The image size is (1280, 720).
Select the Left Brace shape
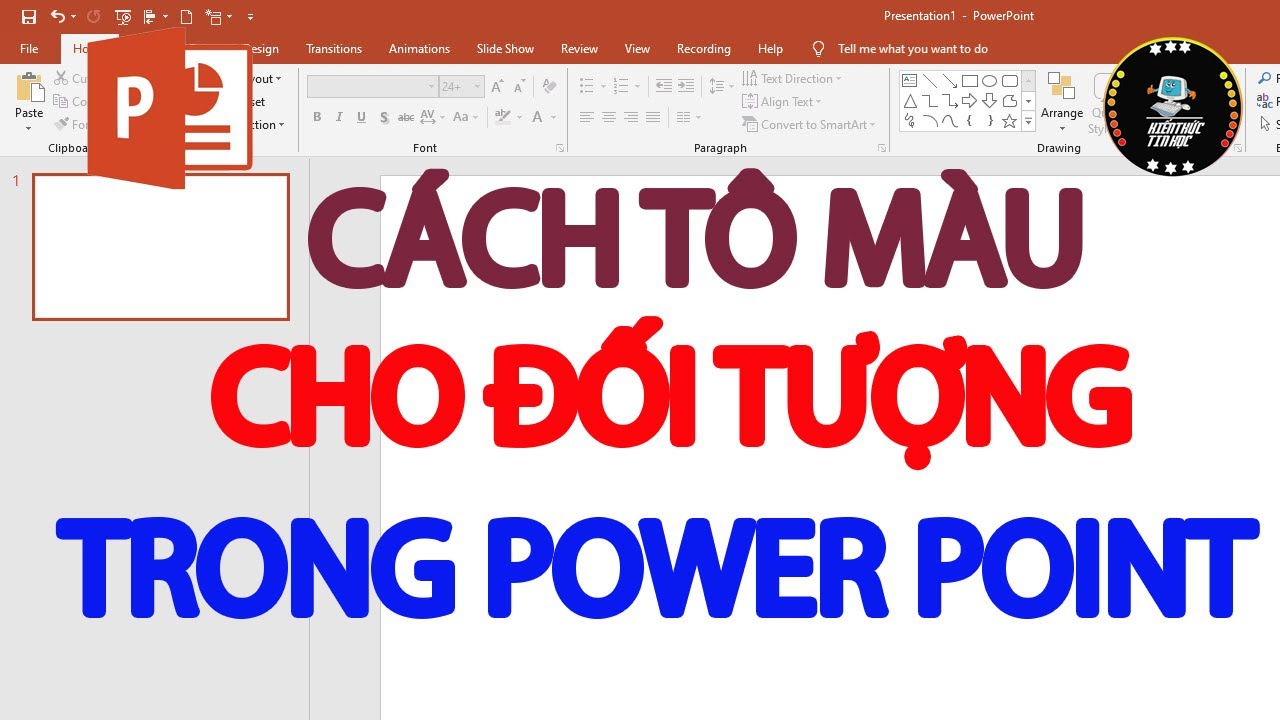970,121
